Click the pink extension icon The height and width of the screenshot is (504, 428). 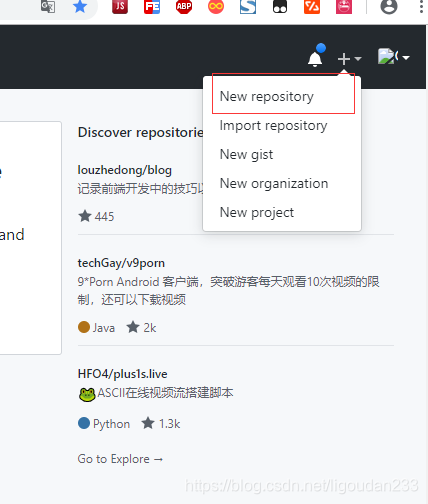(x=344, y=6)
